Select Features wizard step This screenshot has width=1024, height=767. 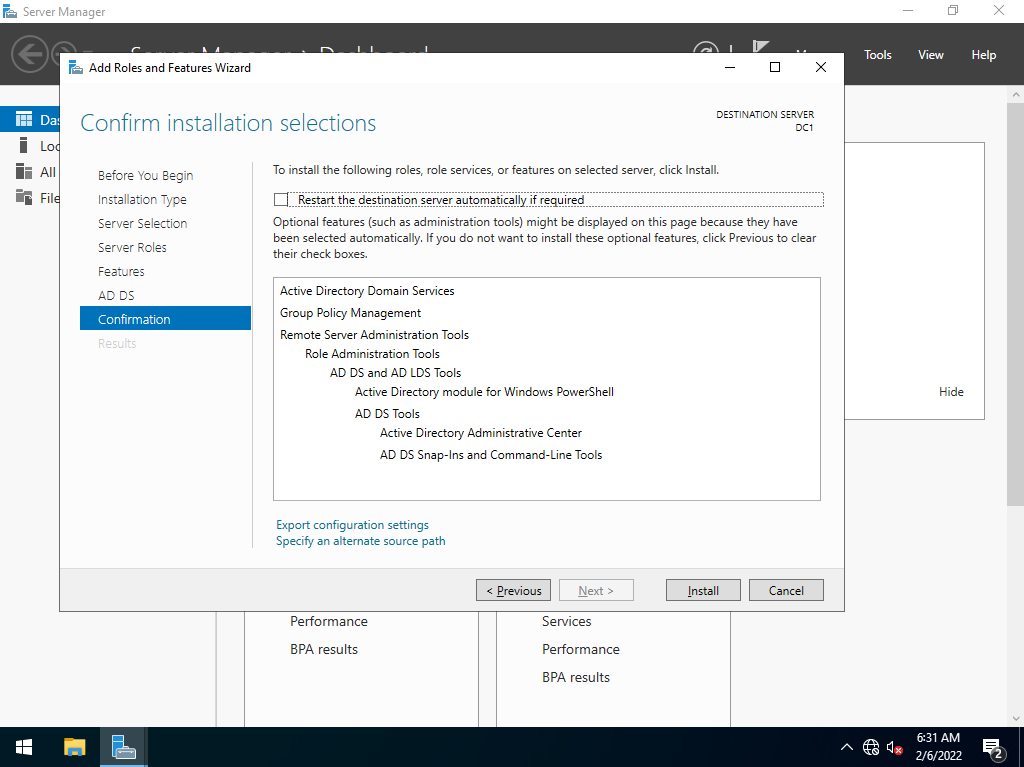click(121, 271)
